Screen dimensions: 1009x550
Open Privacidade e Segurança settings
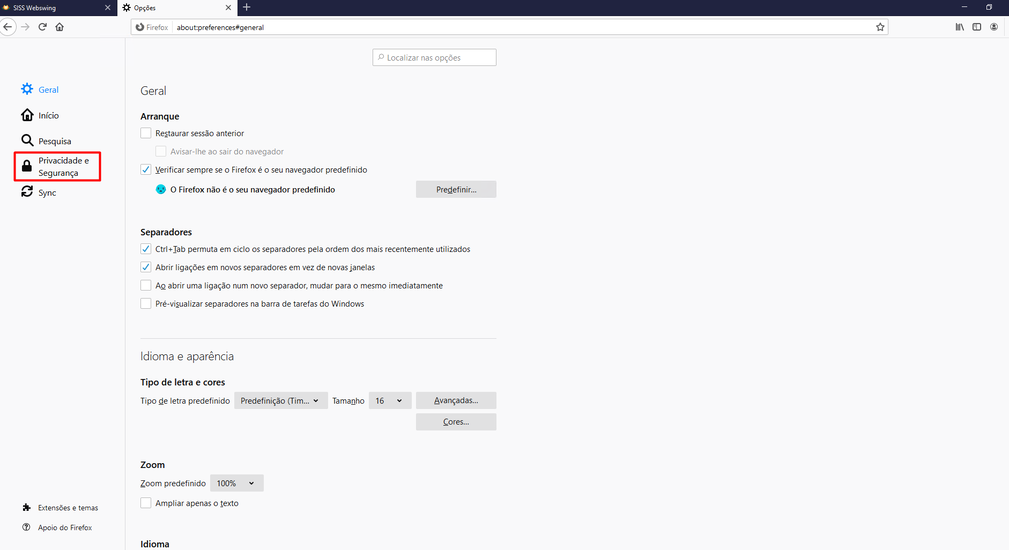pos(58,167)
